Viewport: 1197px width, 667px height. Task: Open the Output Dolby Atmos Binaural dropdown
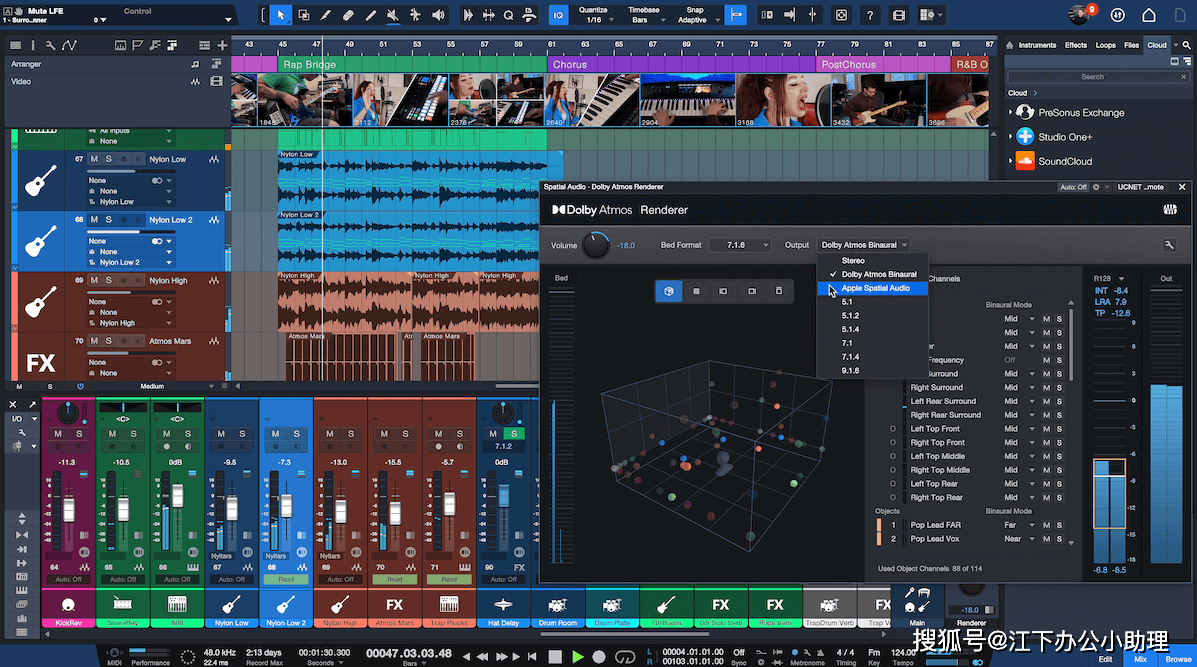point(863,245)
